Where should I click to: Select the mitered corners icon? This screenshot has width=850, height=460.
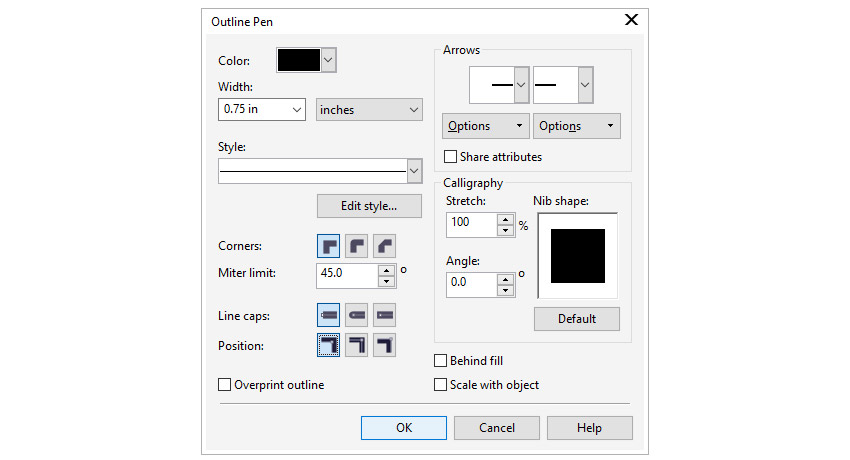tap(328, 246)
